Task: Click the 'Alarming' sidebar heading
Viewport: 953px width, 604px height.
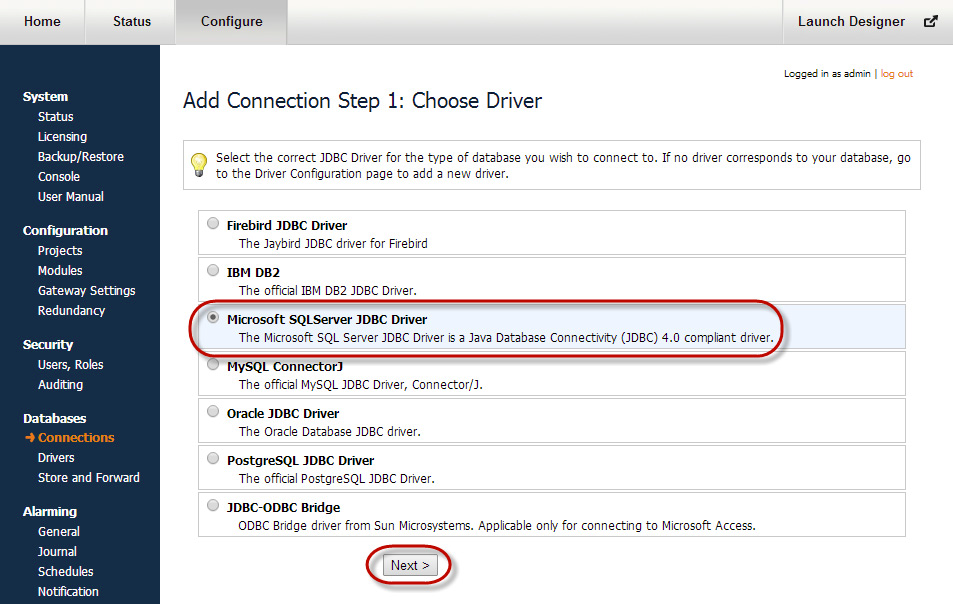Action: [x=50, y=512]
